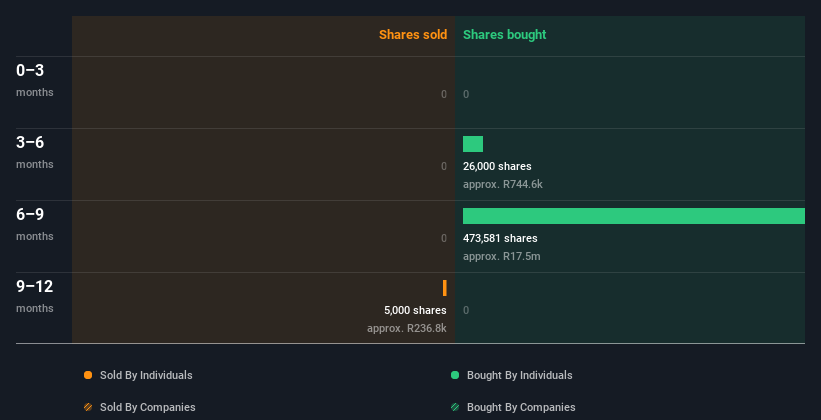Click the striped Bought By Companies legend dot

pyautogui.click(x=455, y=407)
